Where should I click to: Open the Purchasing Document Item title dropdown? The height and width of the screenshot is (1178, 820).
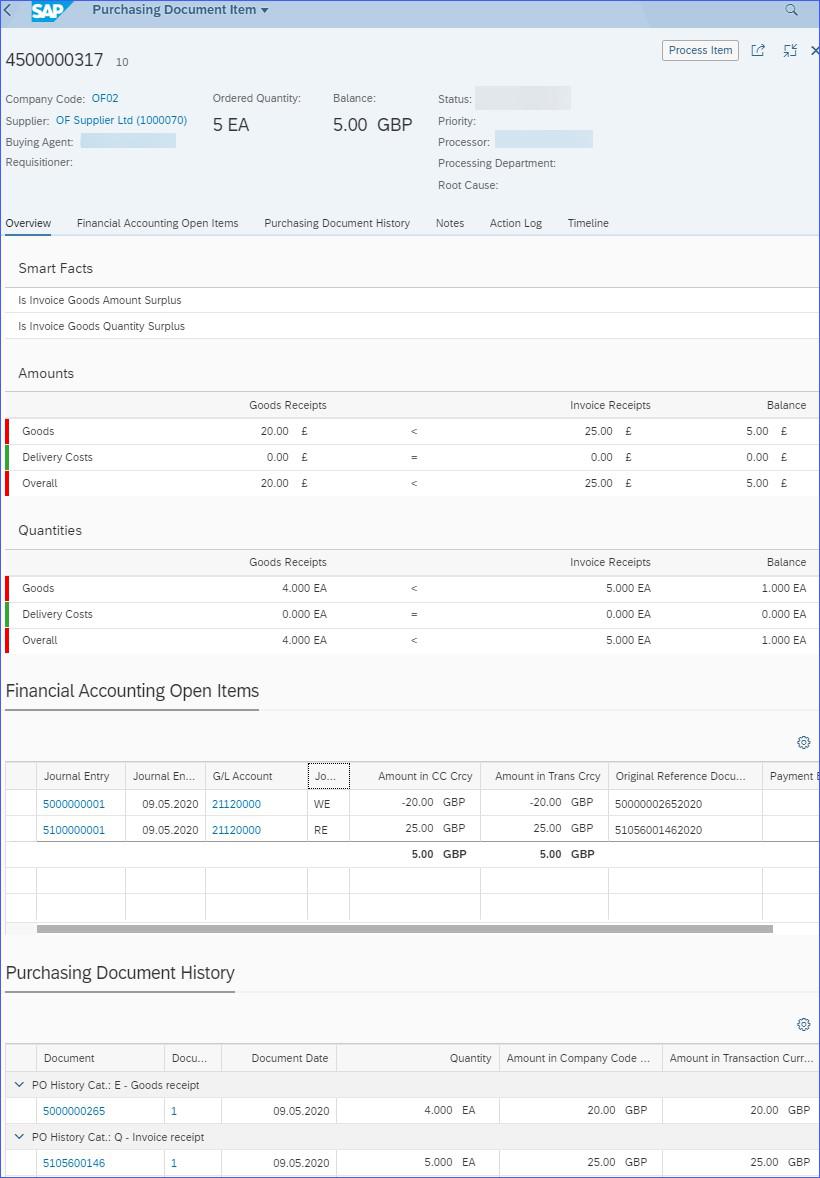click(x=180, y=11)
